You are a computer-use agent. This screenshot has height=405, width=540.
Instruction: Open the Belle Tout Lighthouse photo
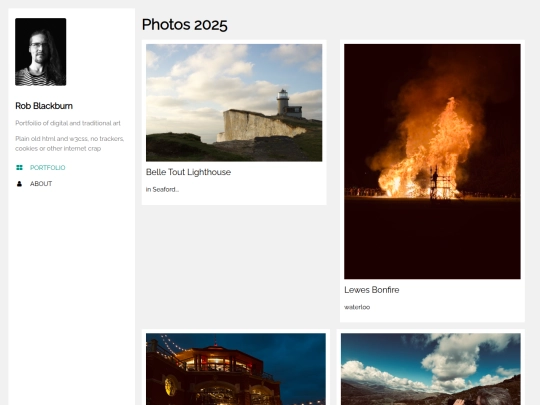[x=234, y=103]
